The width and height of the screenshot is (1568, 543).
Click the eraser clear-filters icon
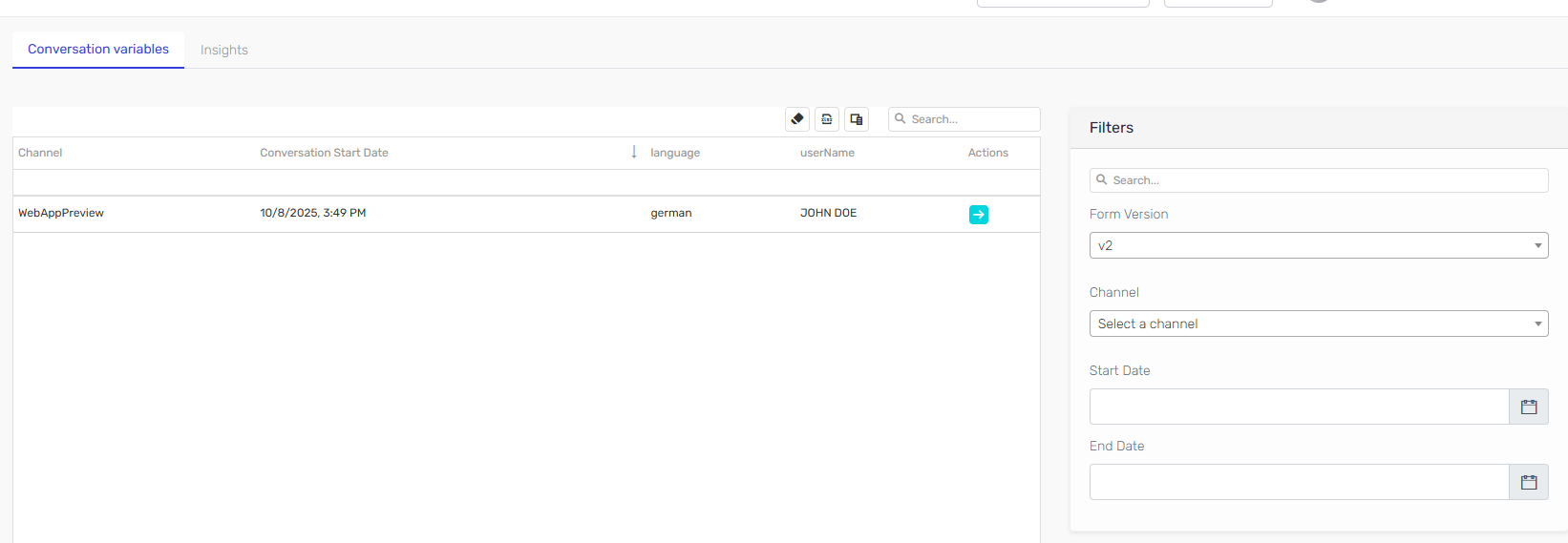click(x=797, y=119)
